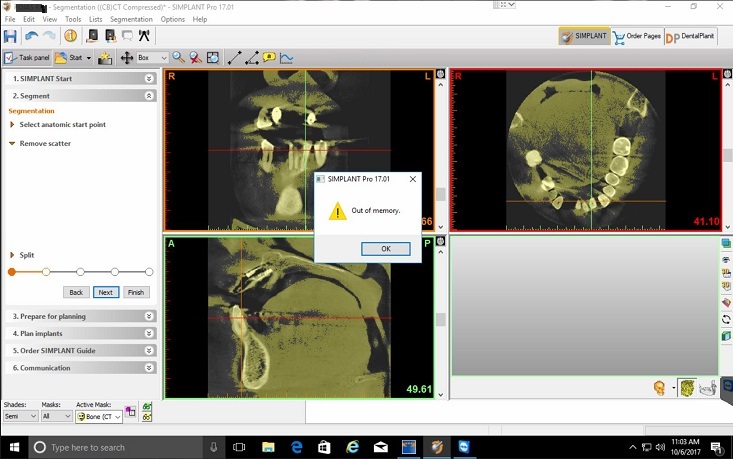Open the Segmentation menu
733x459 pixels.
tap(131, 19)
